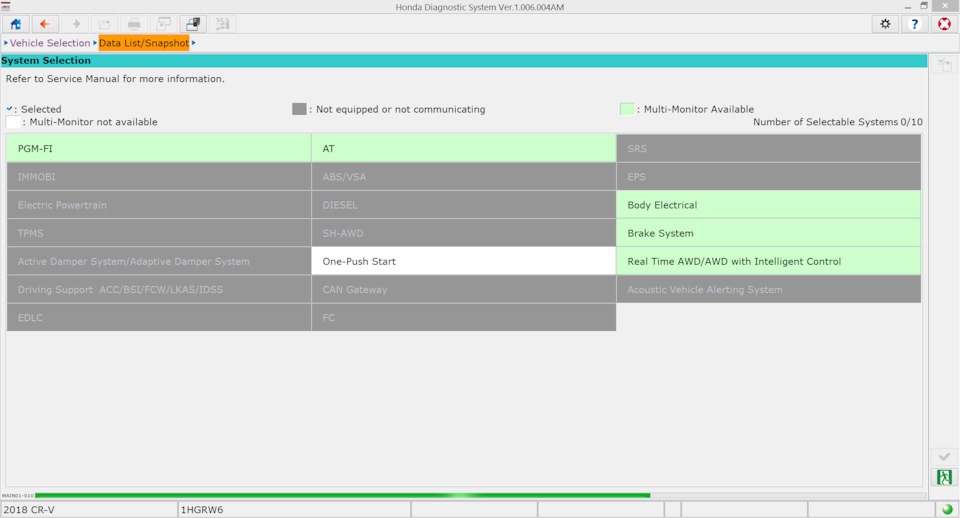Click the Acoustic Vehicle Alerting System tile
This screenshot has width=960, height=518.
tap(768, 290)
